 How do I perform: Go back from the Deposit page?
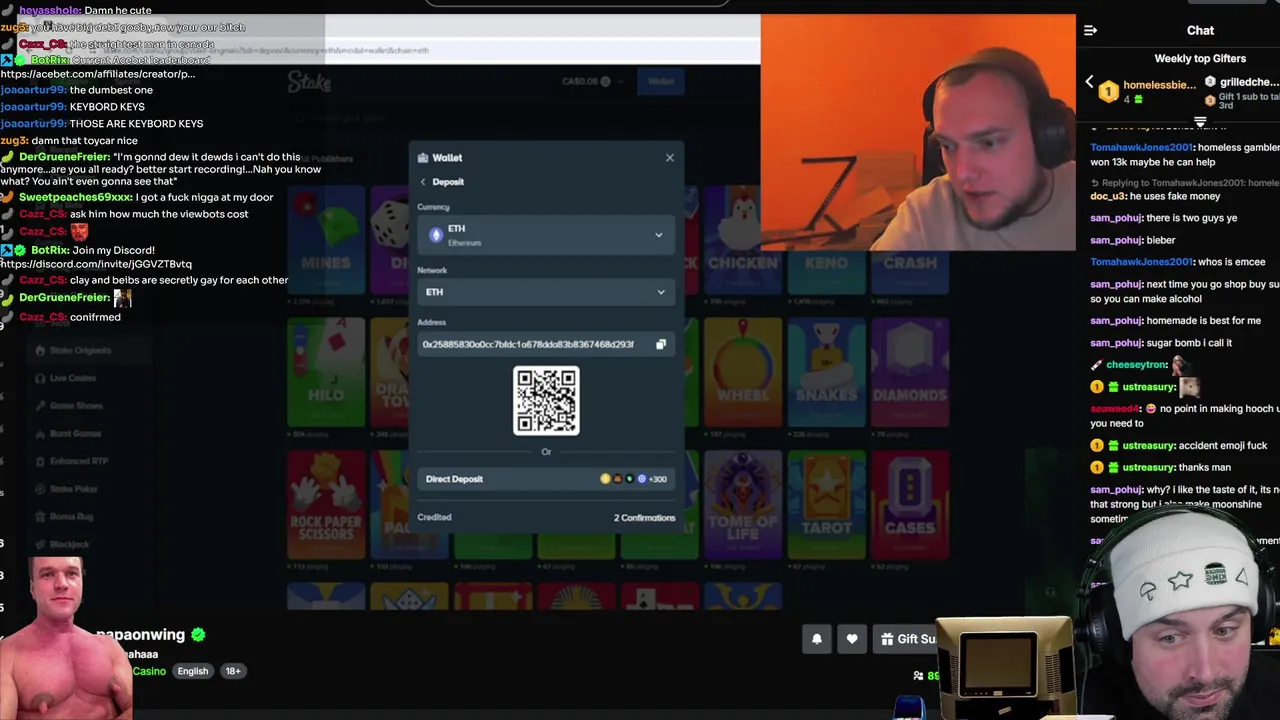pos(423,182)
